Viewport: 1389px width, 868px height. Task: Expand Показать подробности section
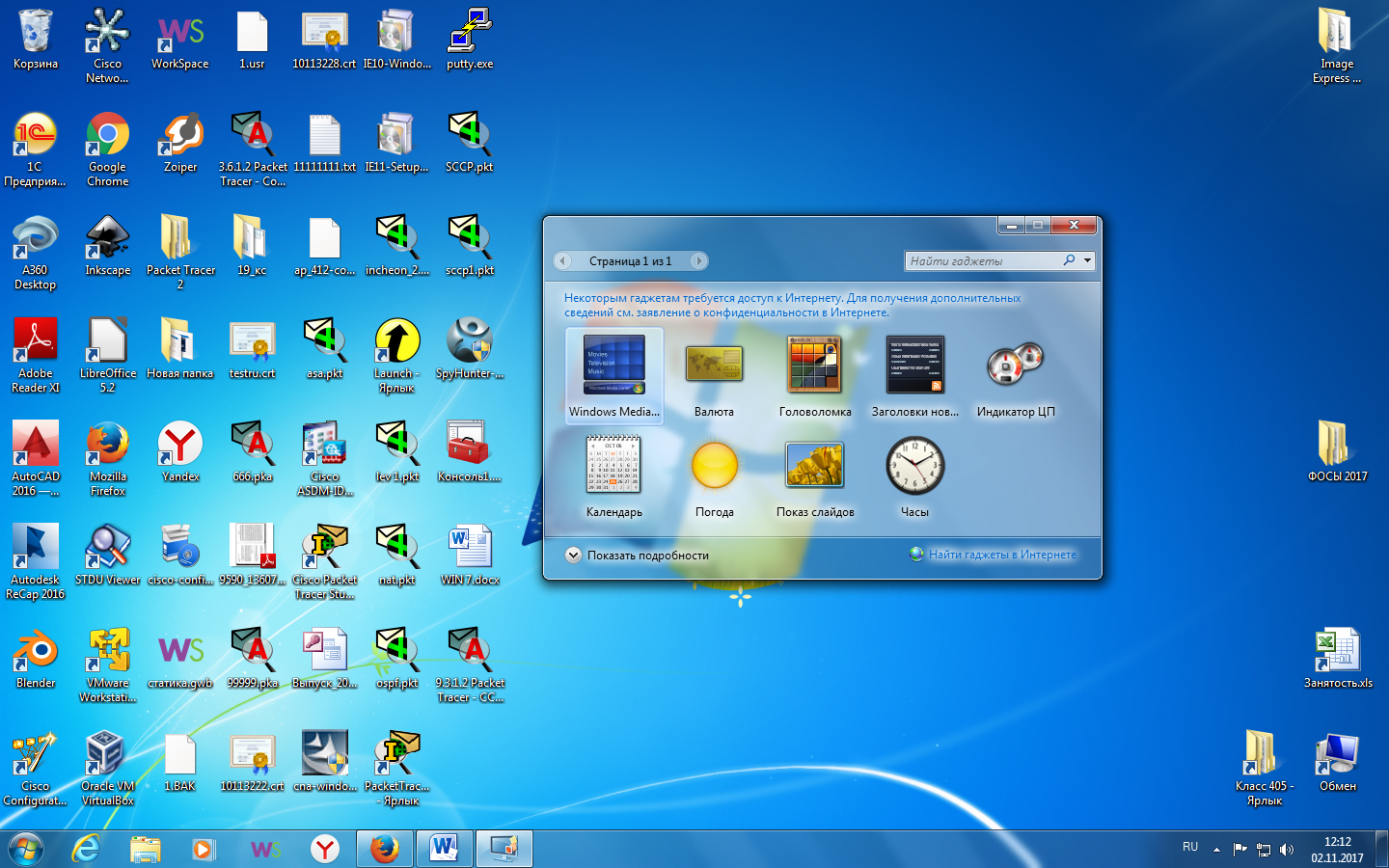pyautogui.click(x=638, y=556)
